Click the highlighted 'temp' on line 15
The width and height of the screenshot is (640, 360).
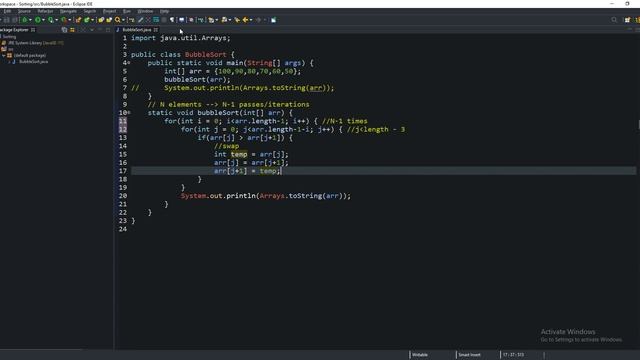pyautogui.click(x=239, y=154)
